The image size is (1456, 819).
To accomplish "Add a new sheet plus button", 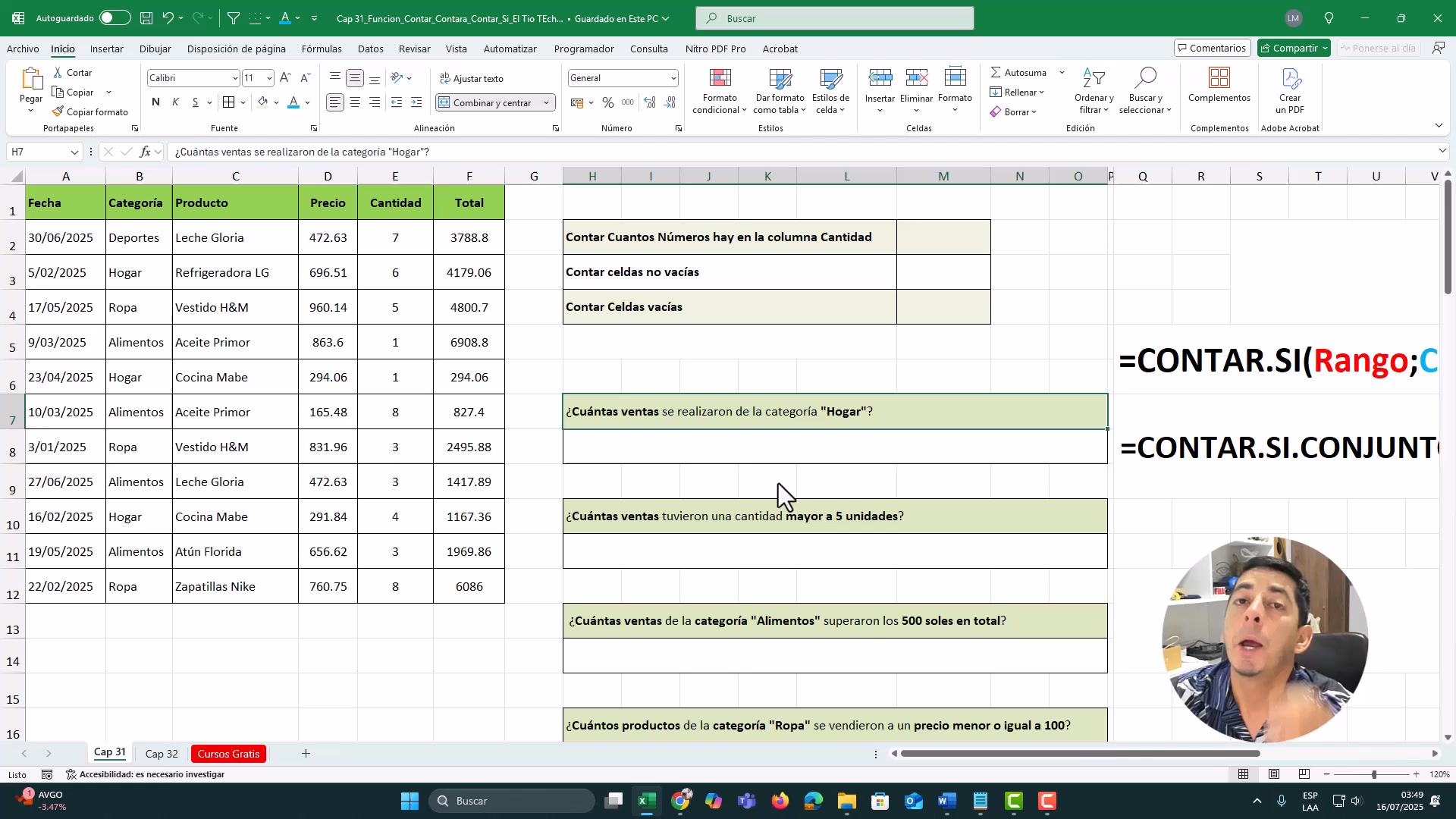I will point(306,753).
